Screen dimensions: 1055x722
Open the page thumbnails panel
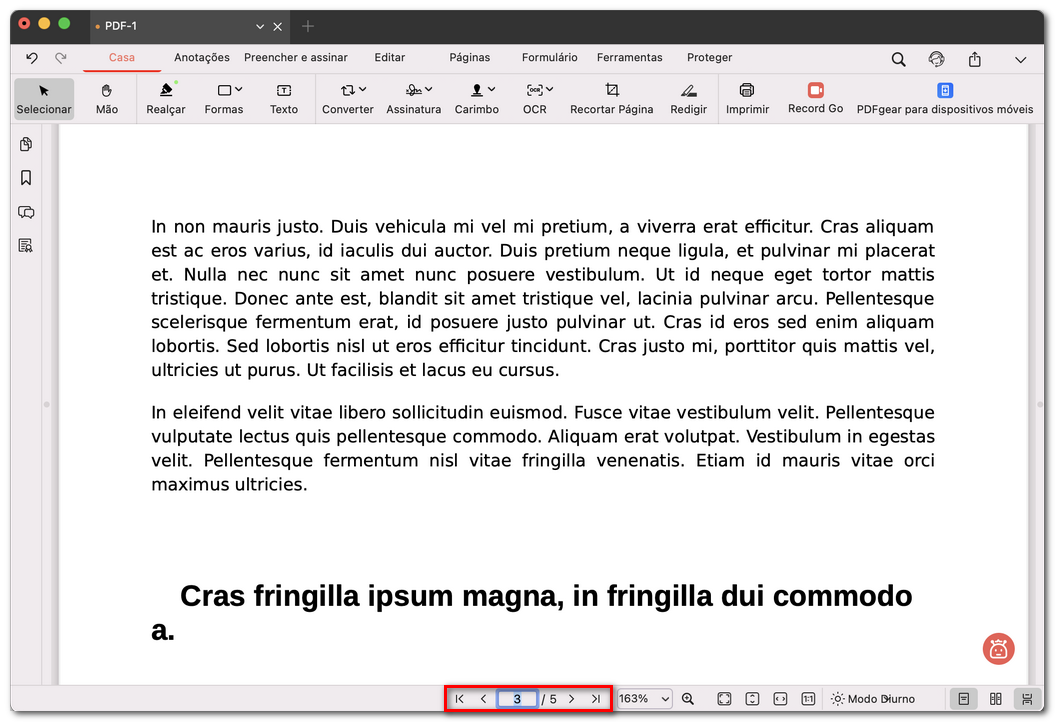(26, 144)
